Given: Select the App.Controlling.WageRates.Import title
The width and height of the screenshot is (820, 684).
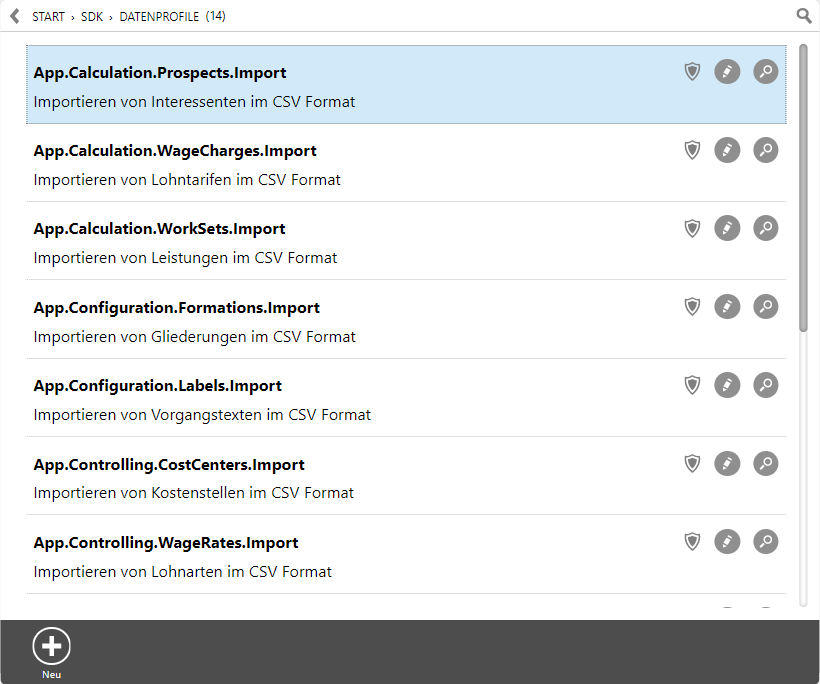Looking at the screenshot, I should pyautogui.click(x=166, y=543).
